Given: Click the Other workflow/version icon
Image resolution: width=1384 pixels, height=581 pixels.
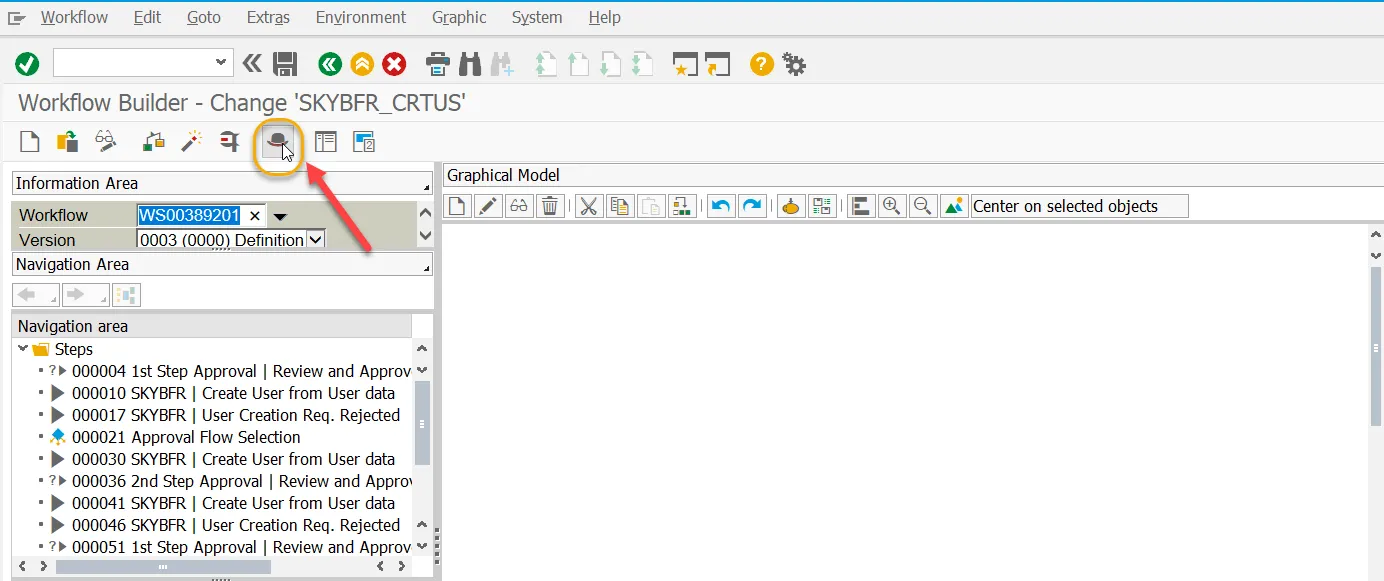Looking at the screenshot, I should click(67, 142).
